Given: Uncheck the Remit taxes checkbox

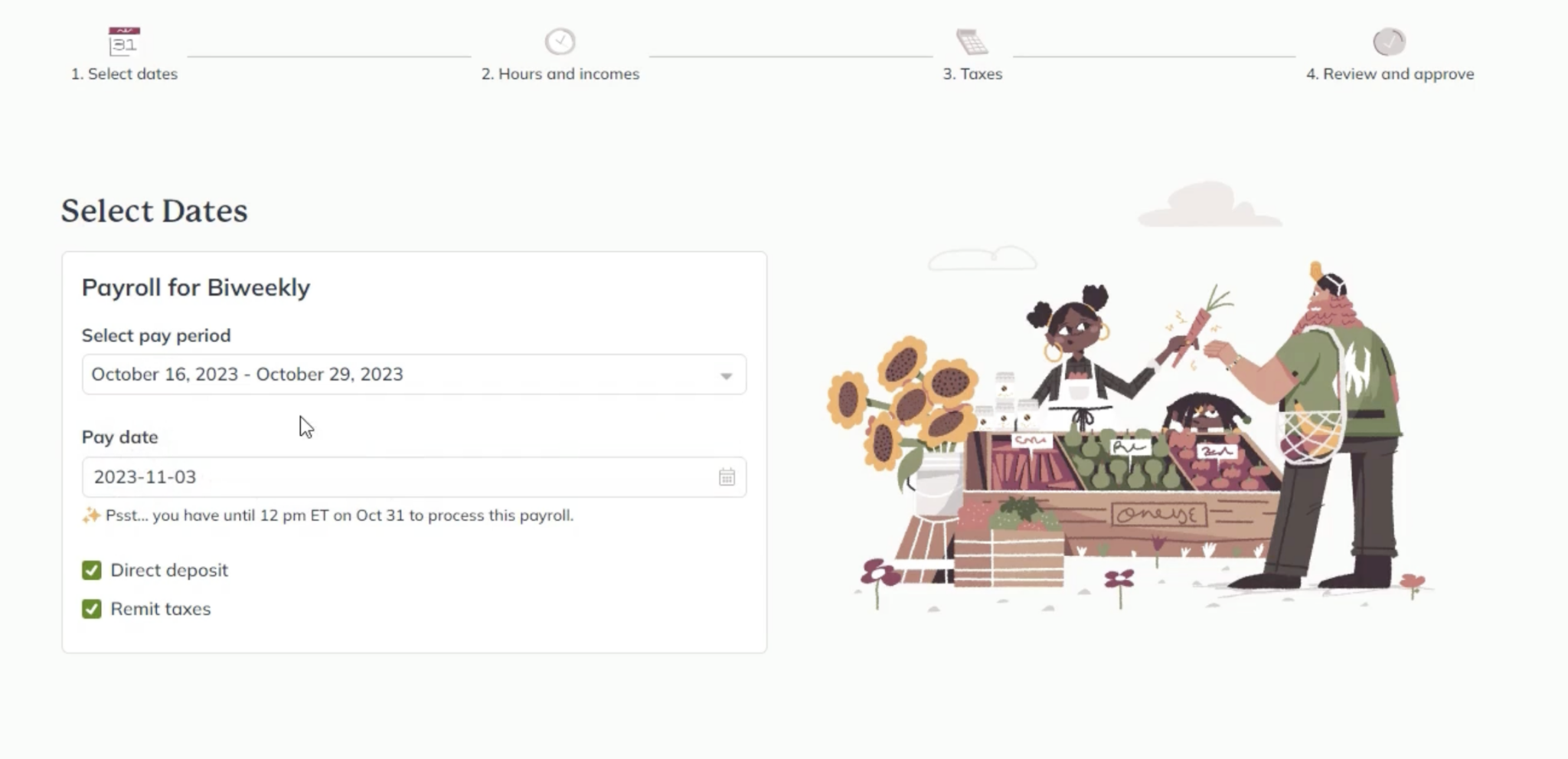Looking at the screenshot, I should (x=92, y=609).
